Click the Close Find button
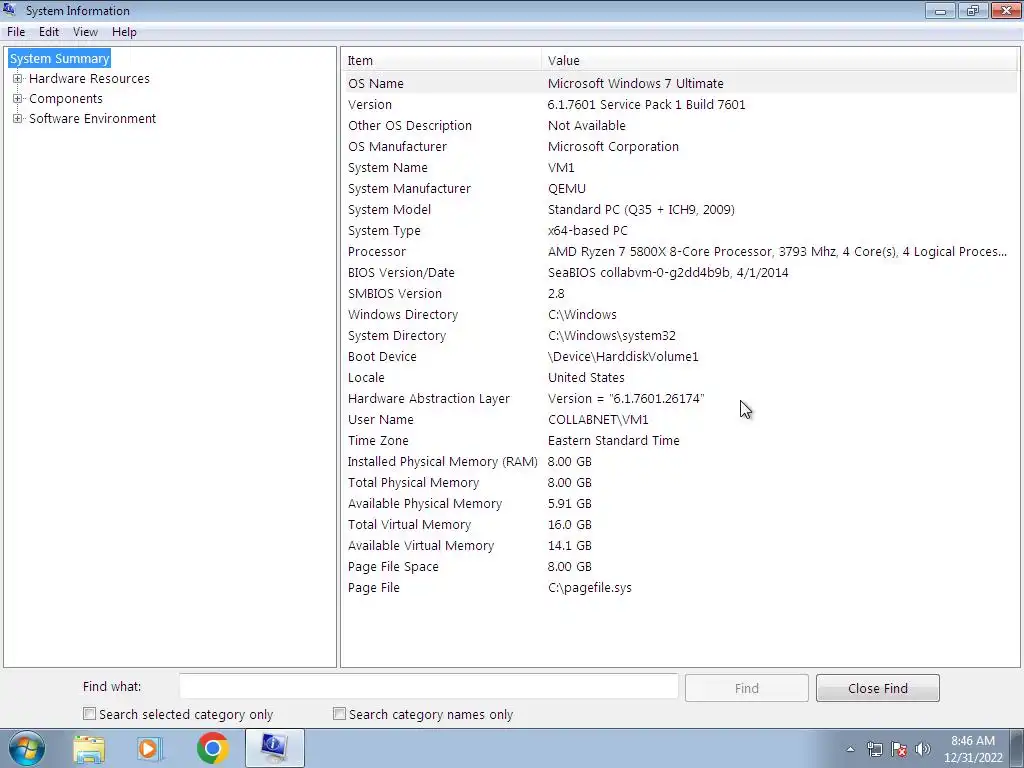This screenshot has width=1024, height=768. (878, 688)
